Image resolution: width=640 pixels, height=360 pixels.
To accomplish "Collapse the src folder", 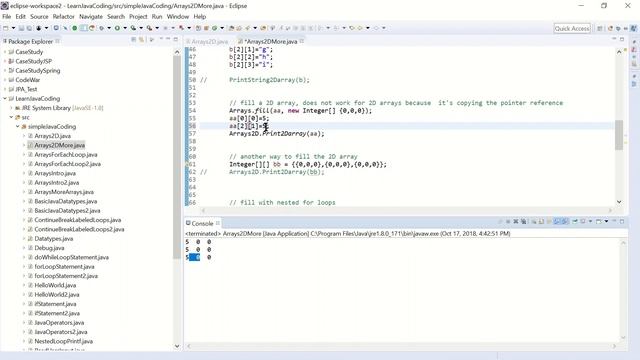I will [x=11, y=117].
